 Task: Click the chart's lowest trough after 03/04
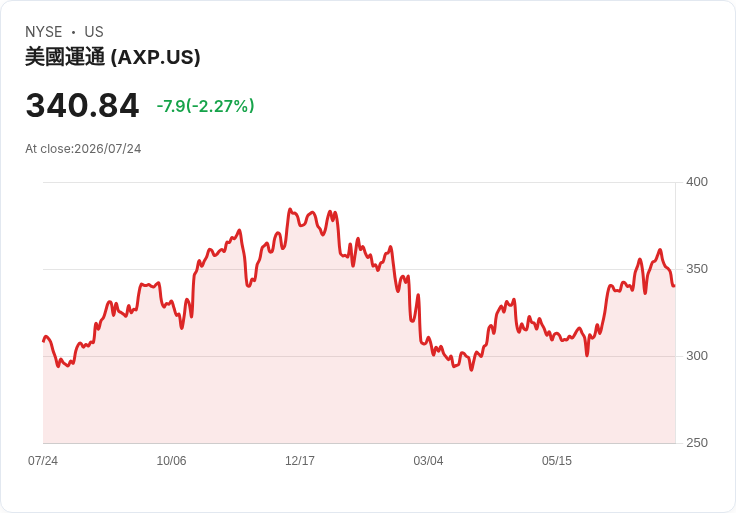click(x=471, y=370)
